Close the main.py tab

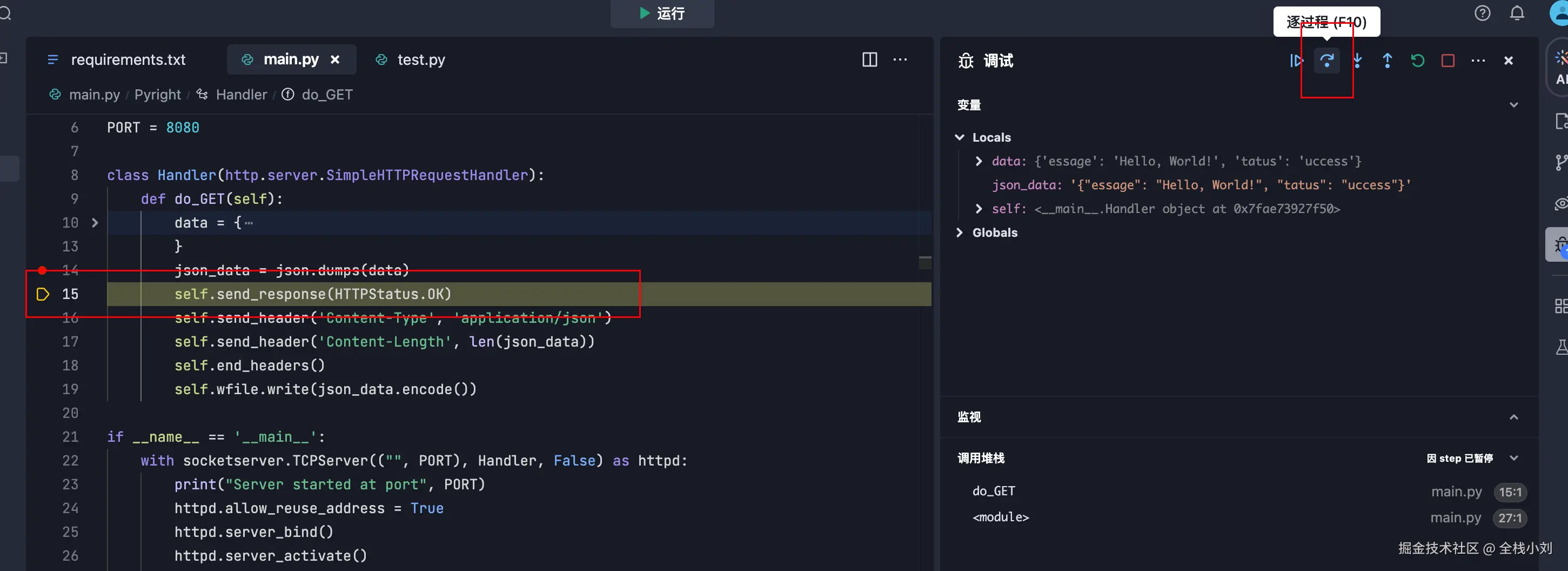(335, 59)
